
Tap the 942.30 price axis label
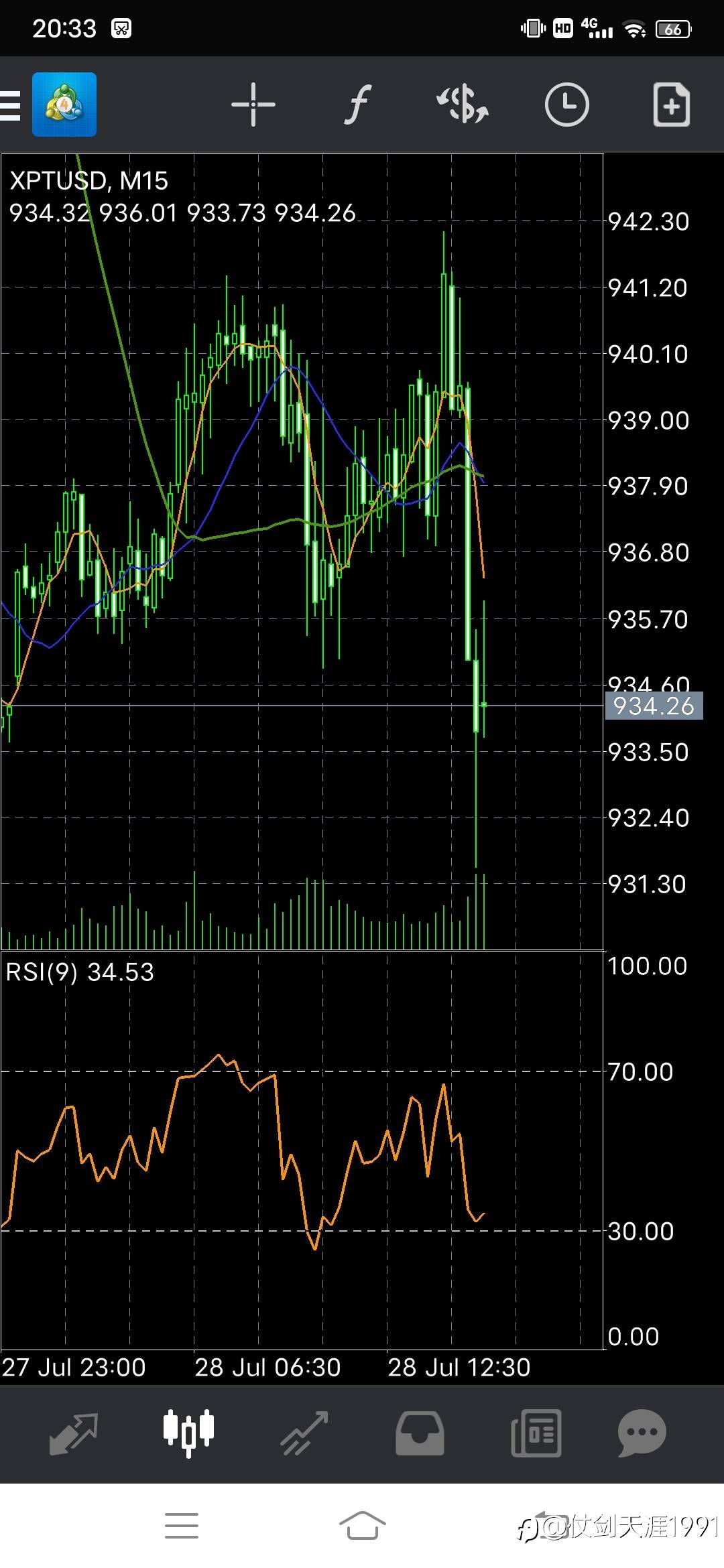pos(648,222)
